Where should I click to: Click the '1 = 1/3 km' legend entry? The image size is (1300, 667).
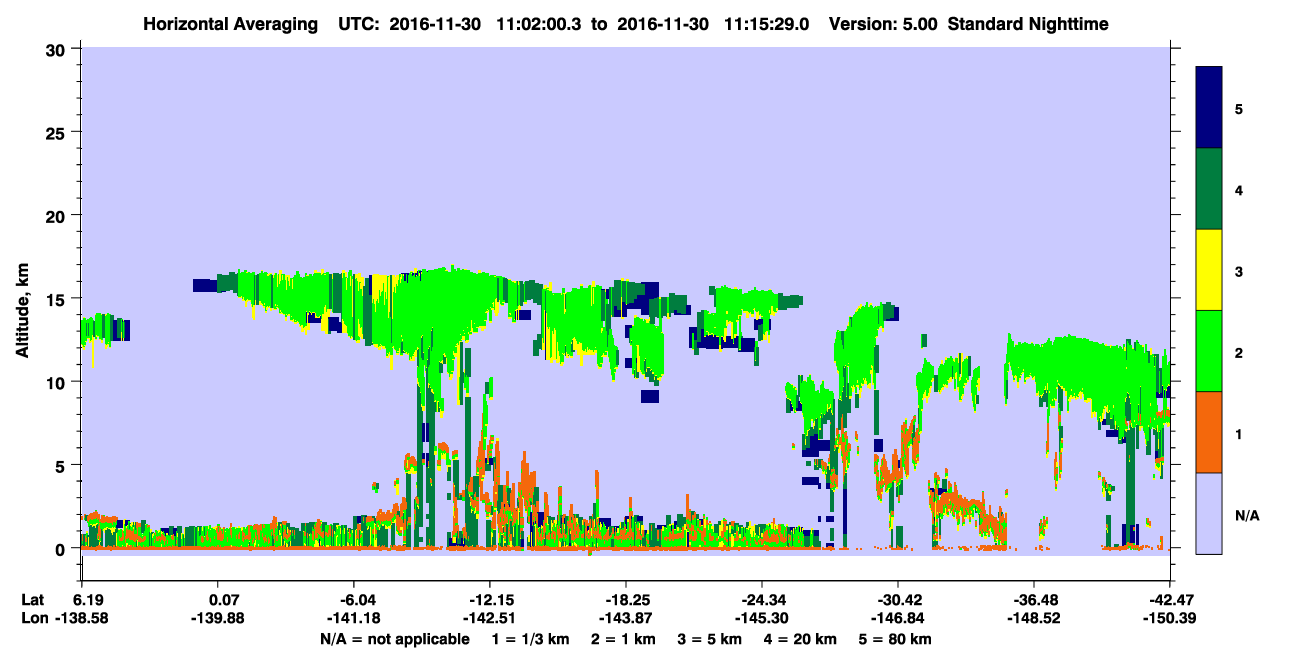(529, 639)
